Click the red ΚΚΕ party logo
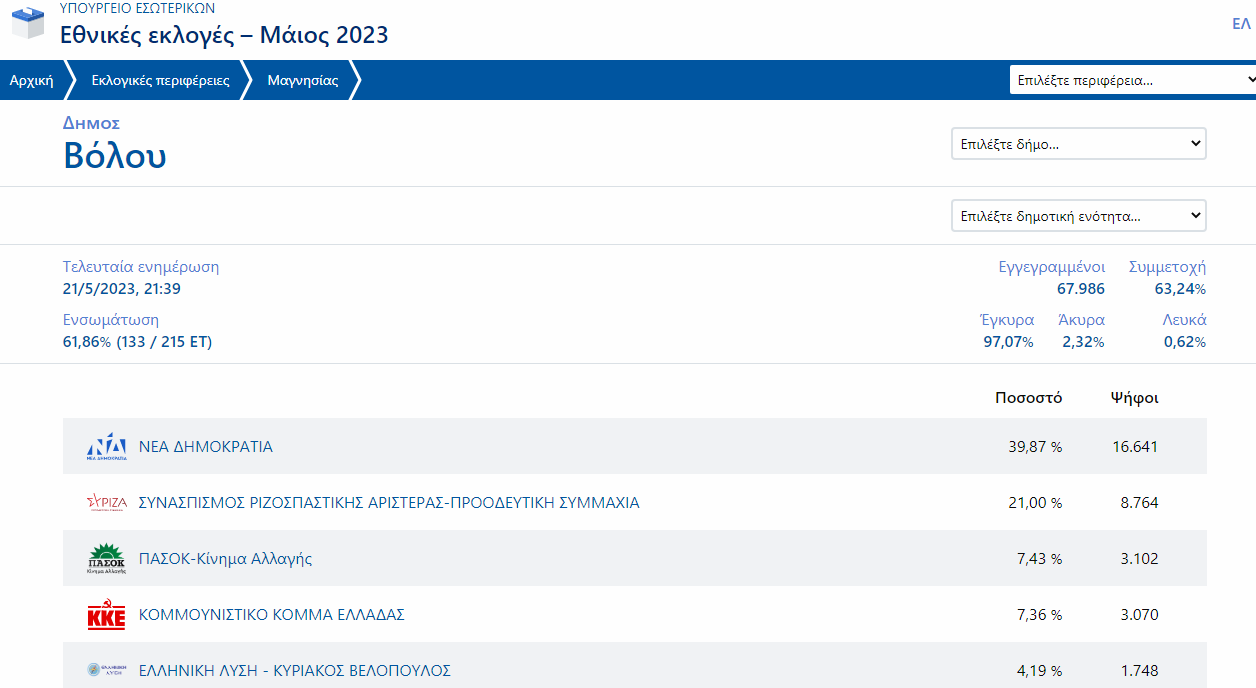 click(106, 615)
